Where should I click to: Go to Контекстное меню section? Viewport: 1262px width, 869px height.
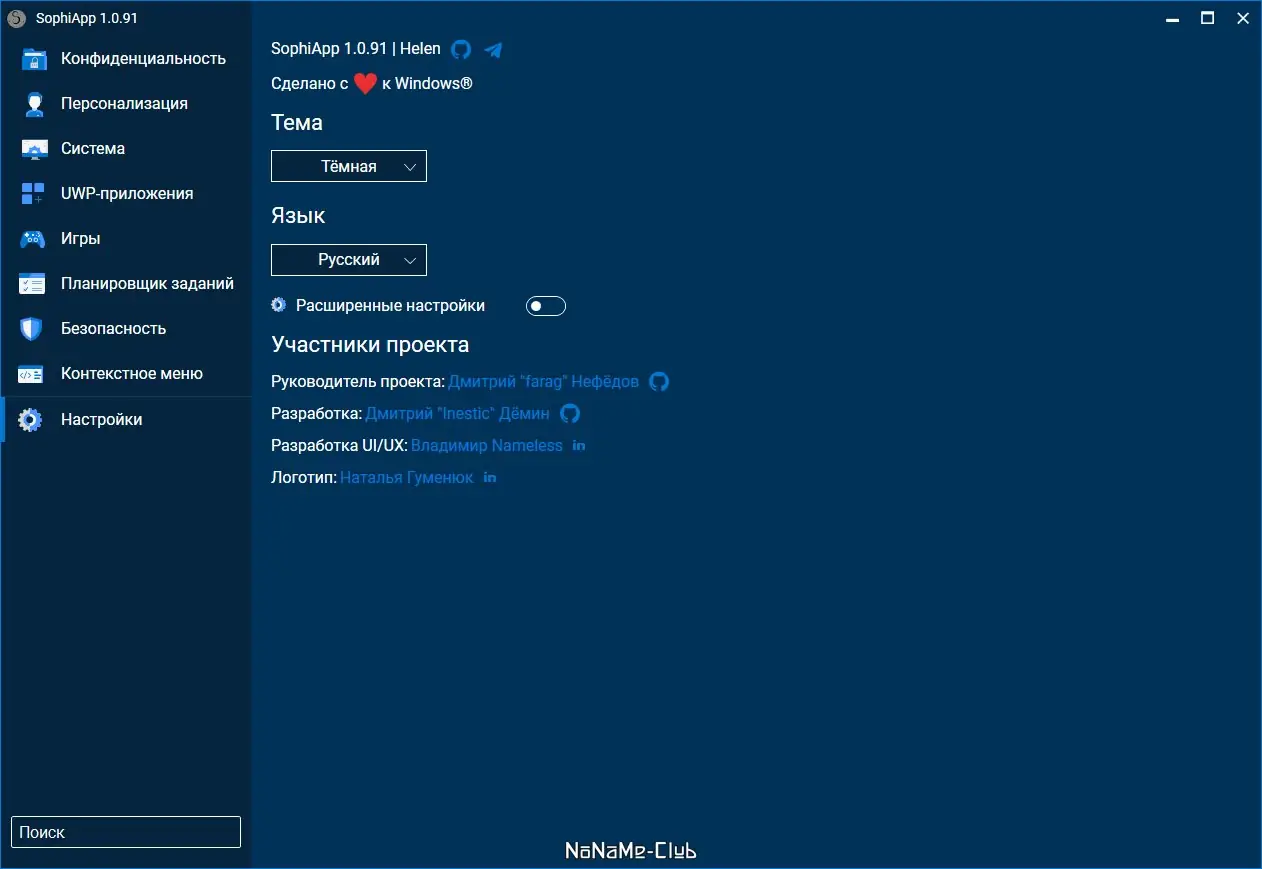tap(126, 374)
